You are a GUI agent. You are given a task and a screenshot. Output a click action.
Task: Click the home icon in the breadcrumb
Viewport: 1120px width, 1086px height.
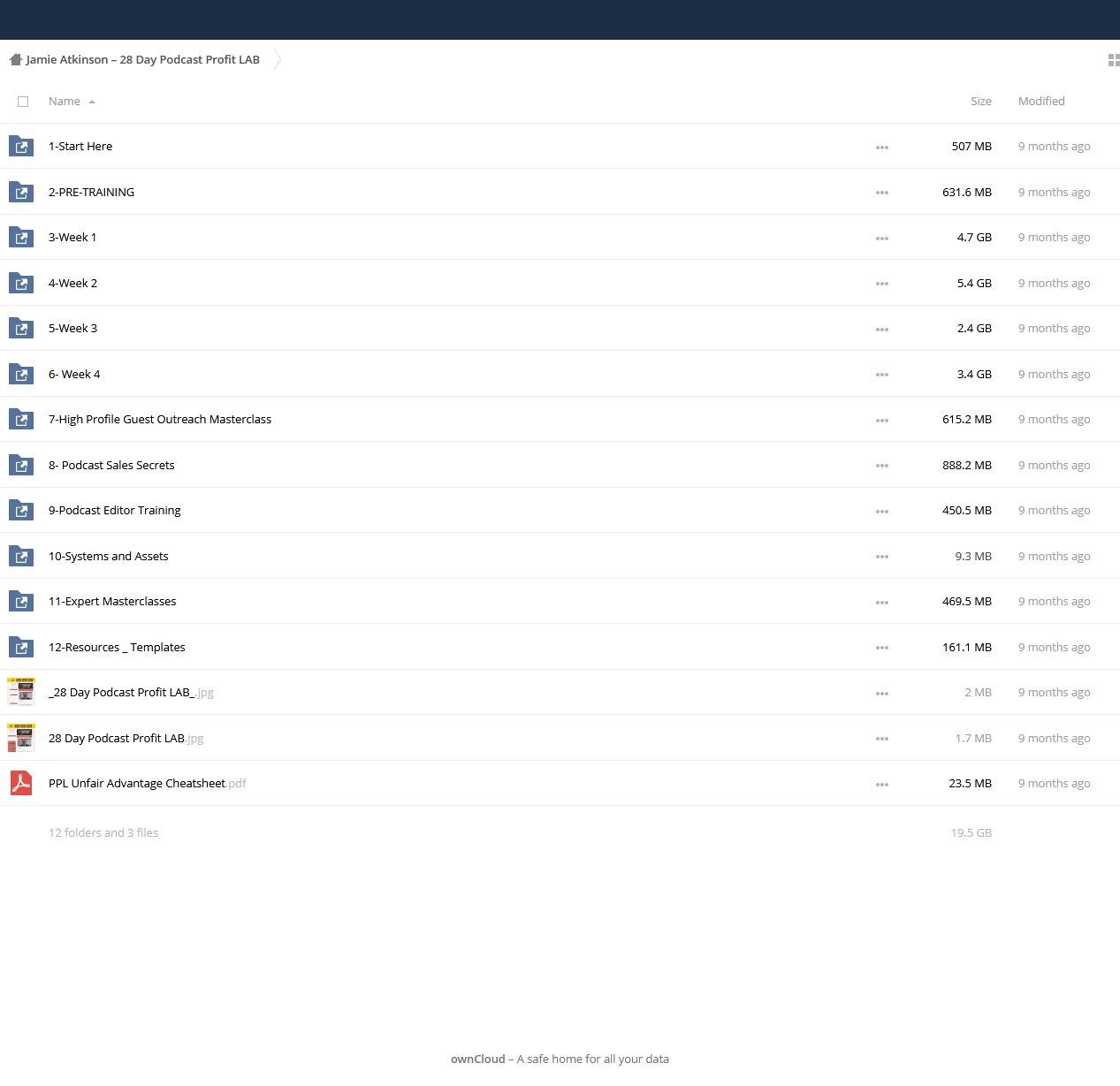(15, 60)
